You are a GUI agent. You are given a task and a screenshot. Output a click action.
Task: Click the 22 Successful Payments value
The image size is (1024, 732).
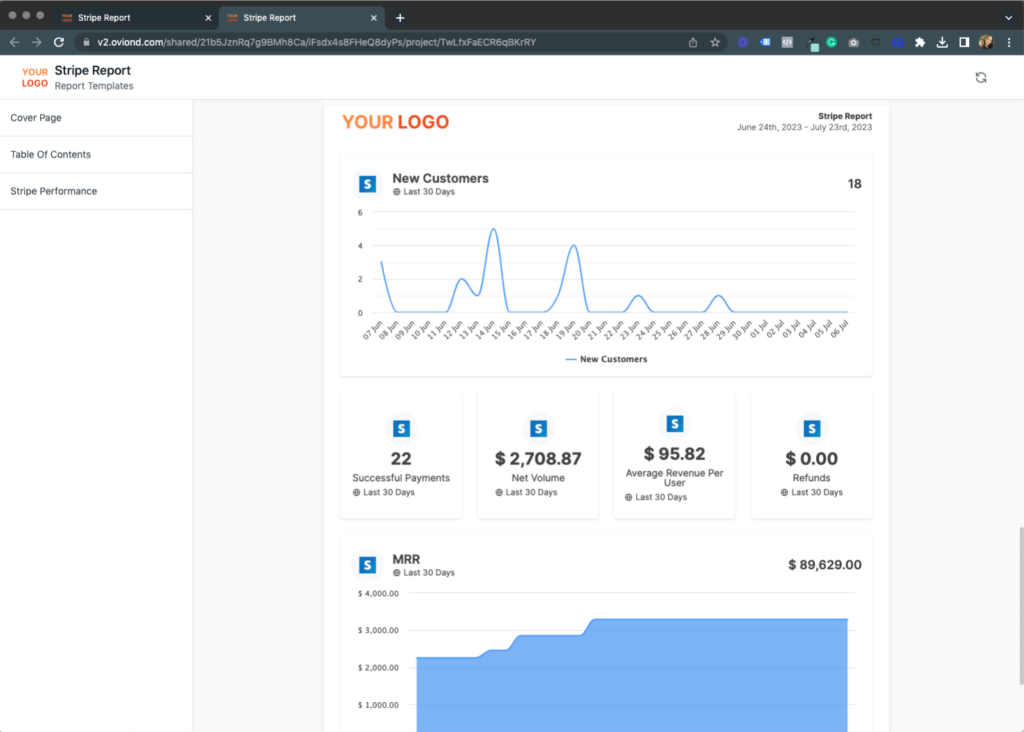coord(401,459)
